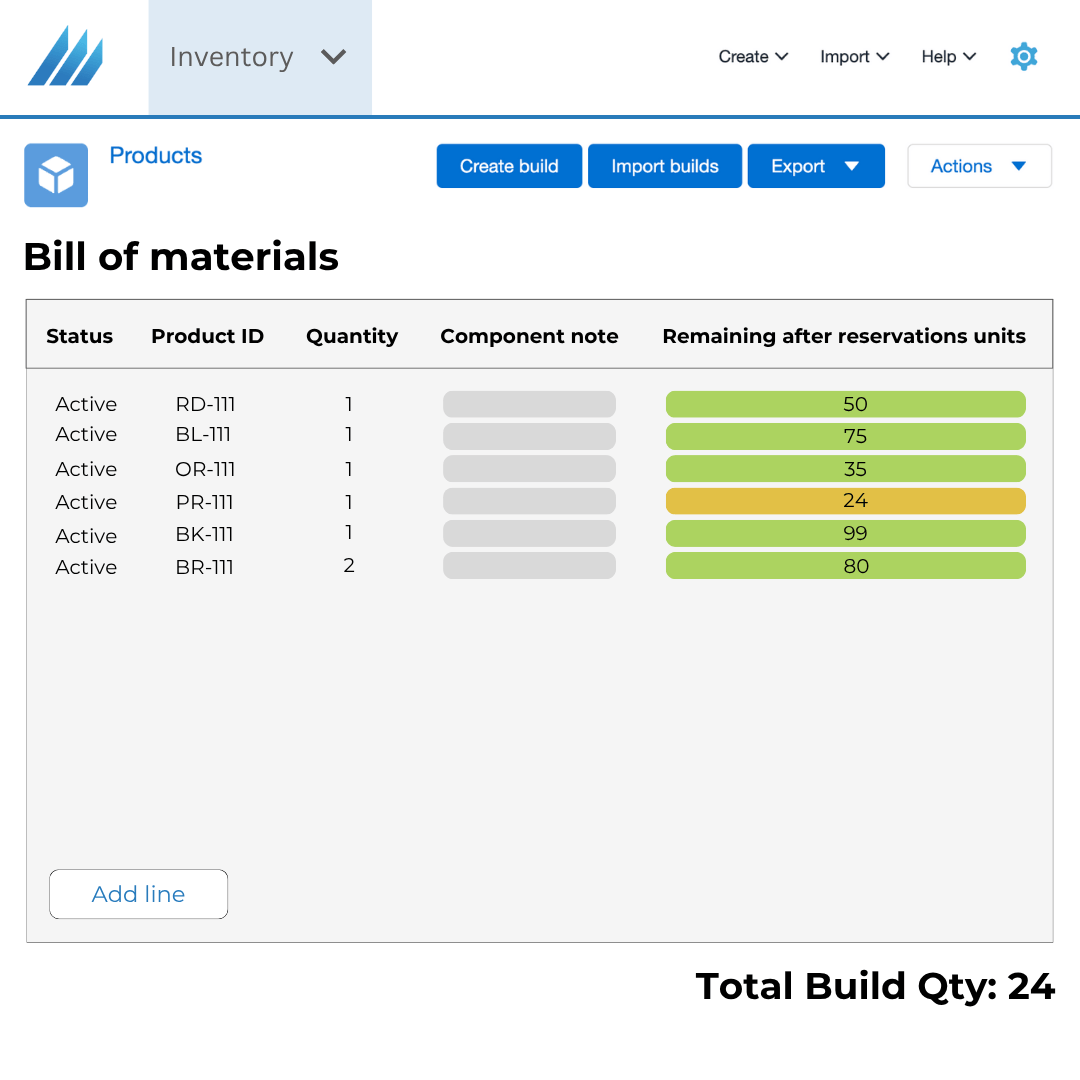1080x1080 pixels.
Task: Open the Import menu
Action: pyautogui.click(x=854, y=57)
